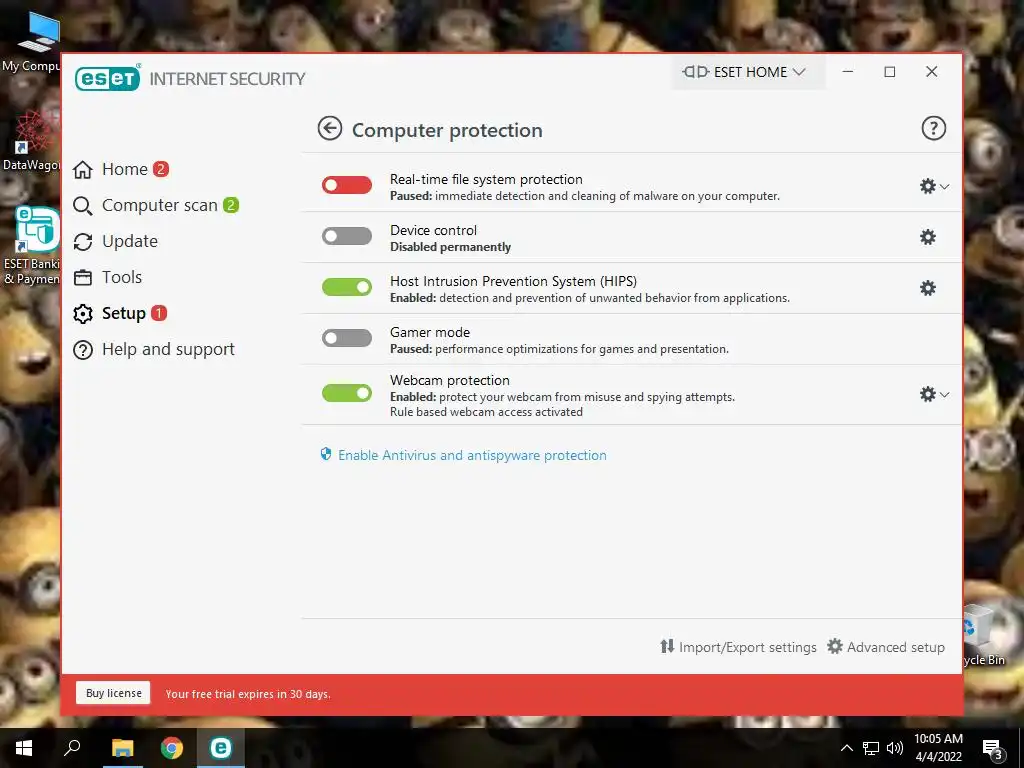Maximize the ESET window

point(889,72)
